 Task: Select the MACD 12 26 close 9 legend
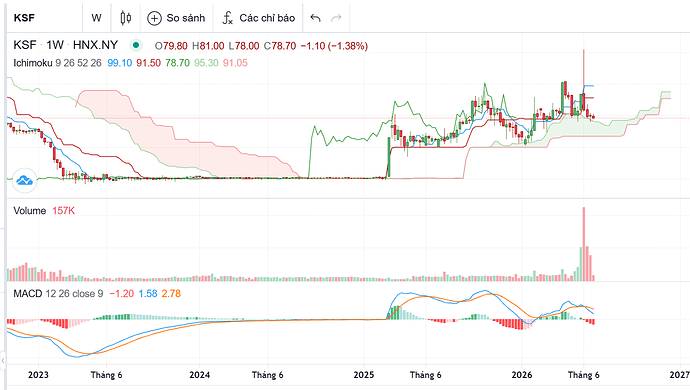coord(58,294)
